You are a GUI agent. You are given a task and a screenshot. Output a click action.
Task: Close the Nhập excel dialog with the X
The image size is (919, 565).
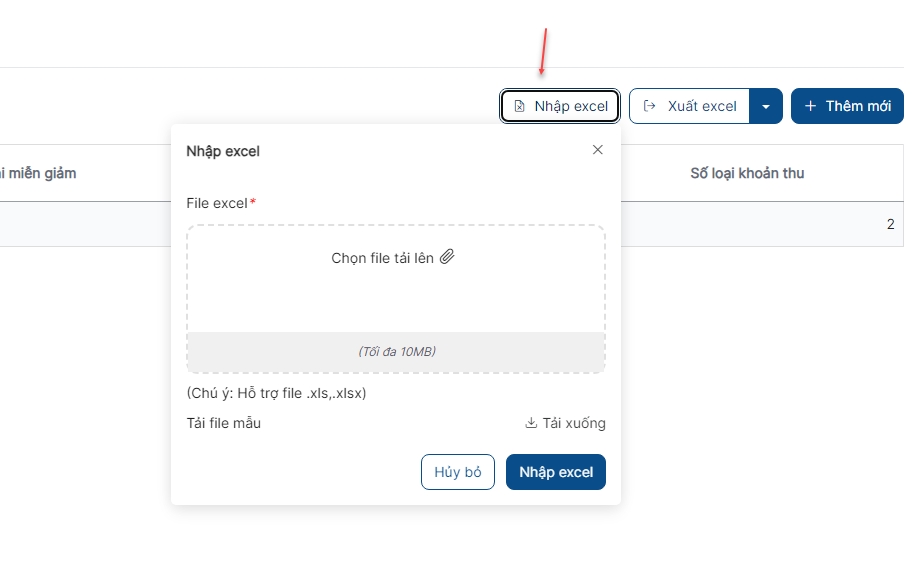point(597,150)
